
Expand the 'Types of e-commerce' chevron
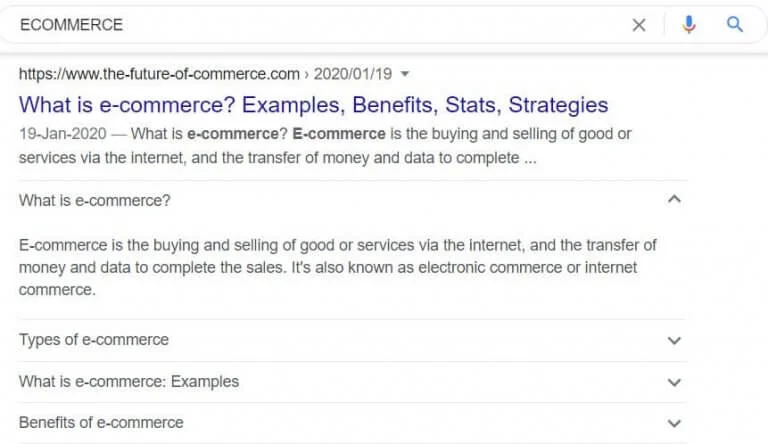tap(674, 340)
